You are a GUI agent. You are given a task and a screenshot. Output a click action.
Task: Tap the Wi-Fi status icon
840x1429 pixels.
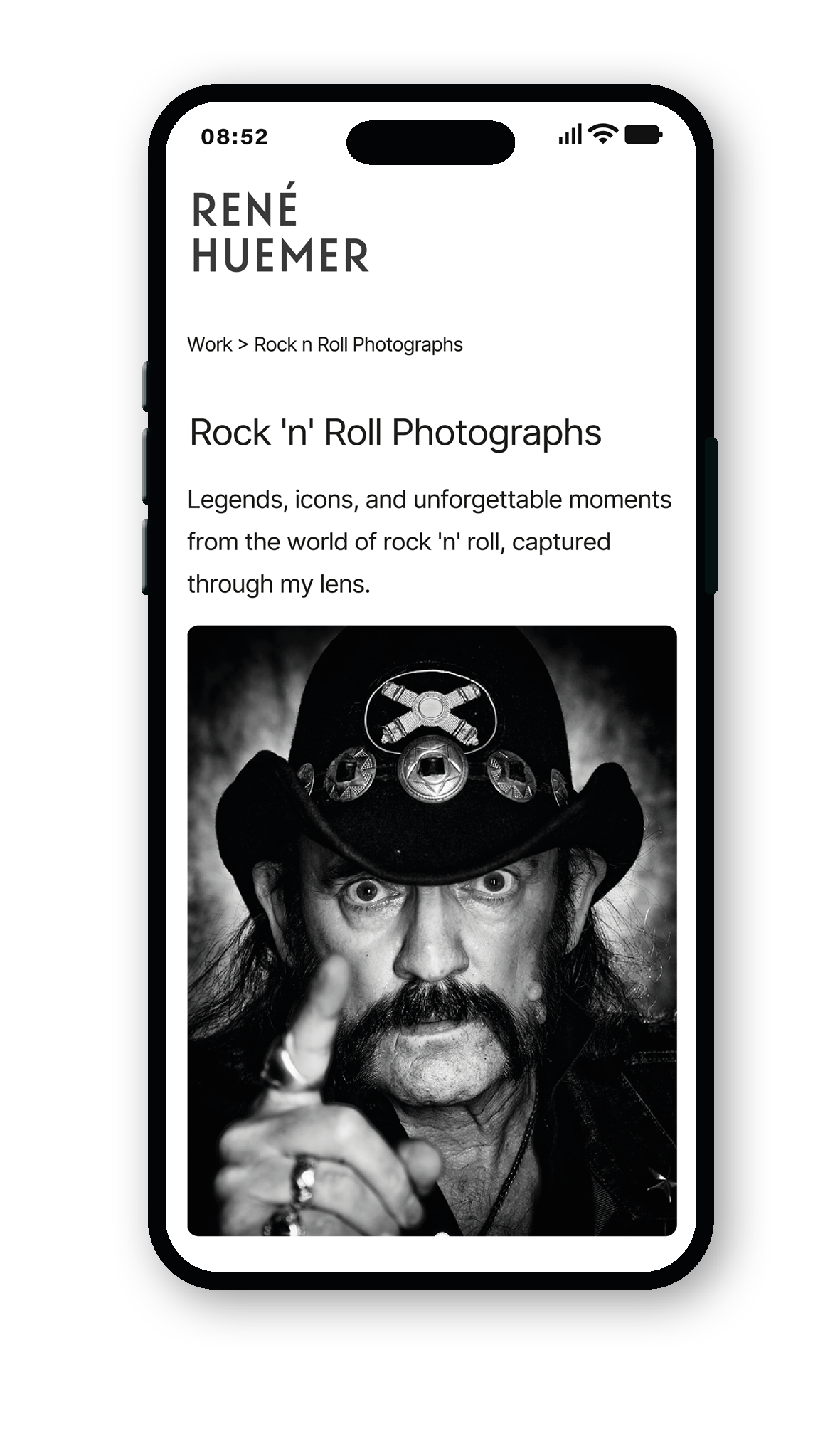[603, 134]
